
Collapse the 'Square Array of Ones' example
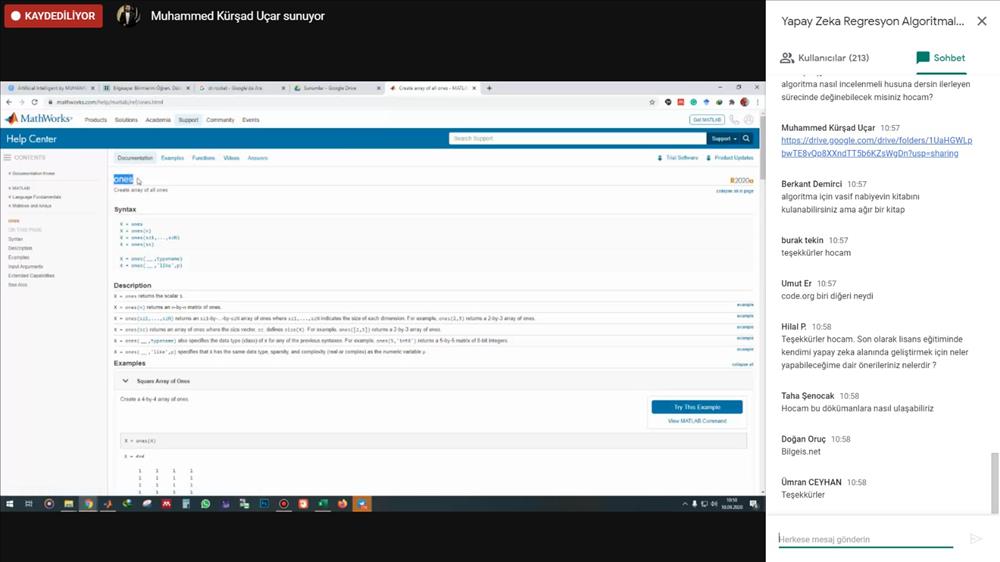(126, 381)
